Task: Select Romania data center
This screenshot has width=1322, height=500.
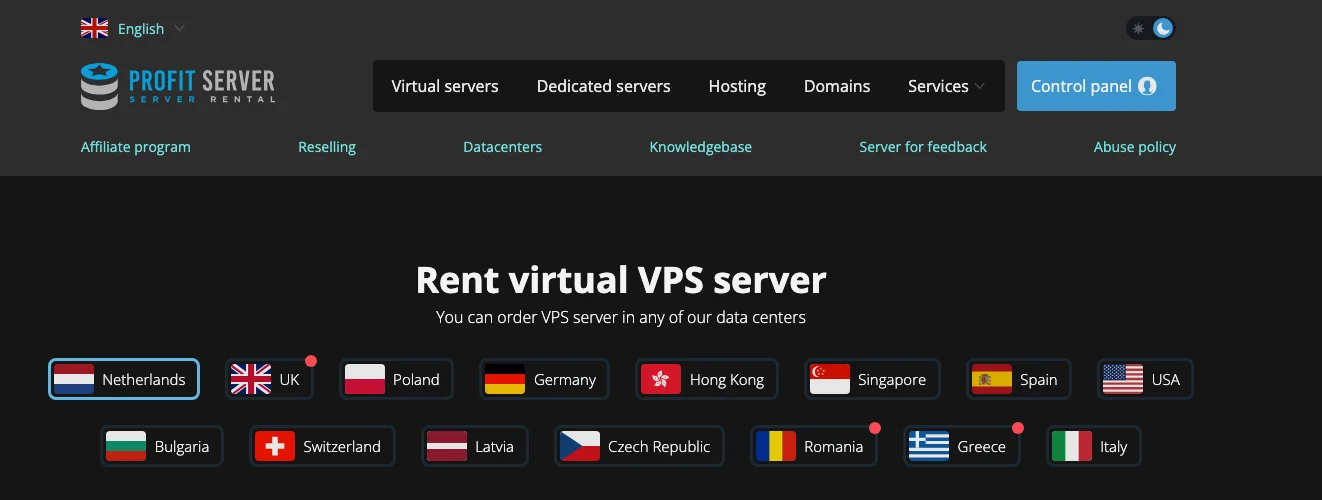Action: tap(813, 446)
